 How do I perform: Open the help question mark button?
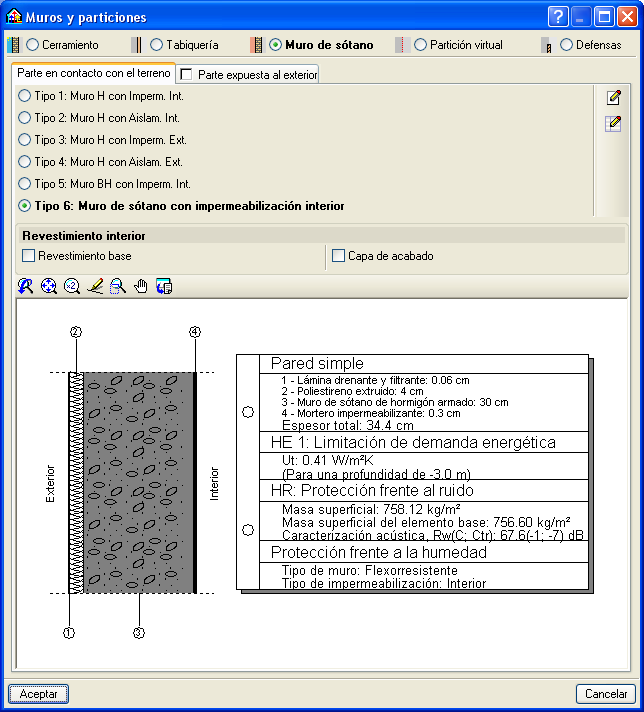558,17
